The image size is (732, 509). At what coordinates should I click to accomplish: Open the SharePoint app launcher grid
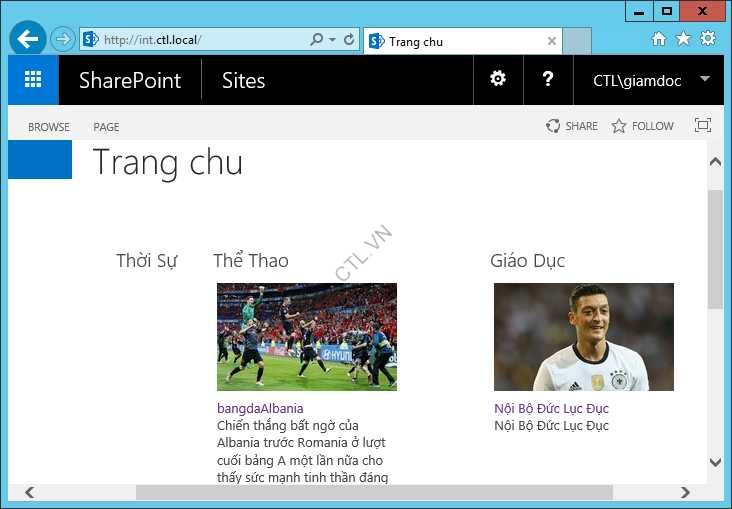pos(33,80)
